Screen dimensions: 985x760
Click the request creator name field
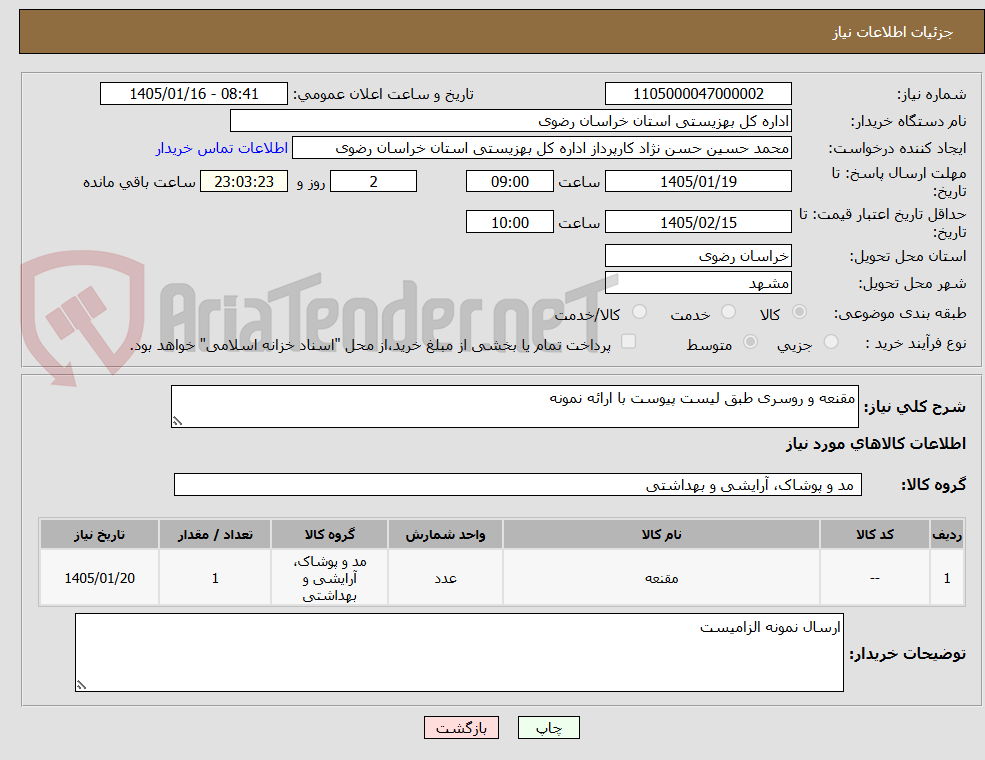point(541,148)
